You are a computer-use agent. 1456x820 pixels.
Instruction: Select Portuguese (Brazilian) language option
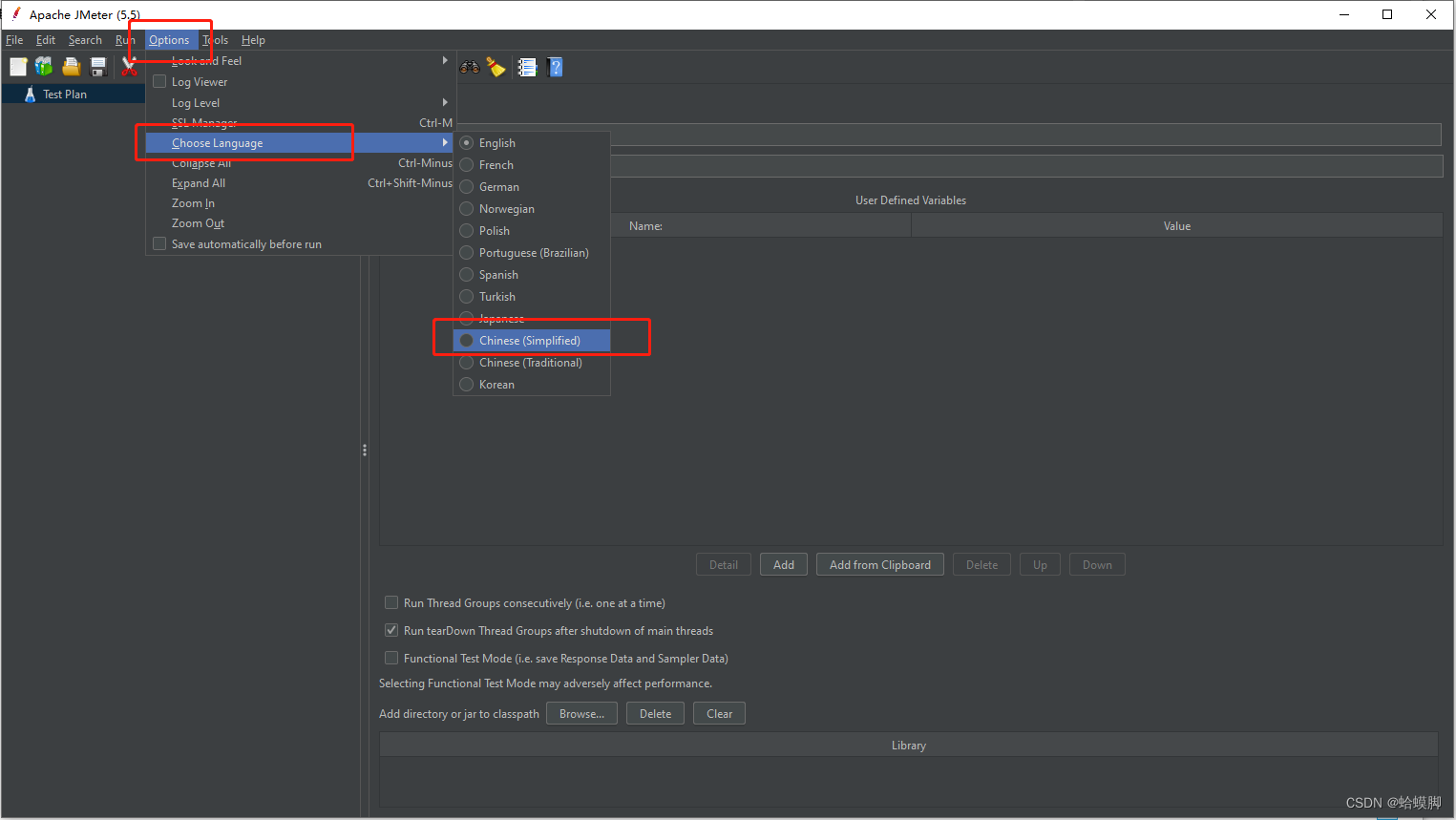coord(532,253)
